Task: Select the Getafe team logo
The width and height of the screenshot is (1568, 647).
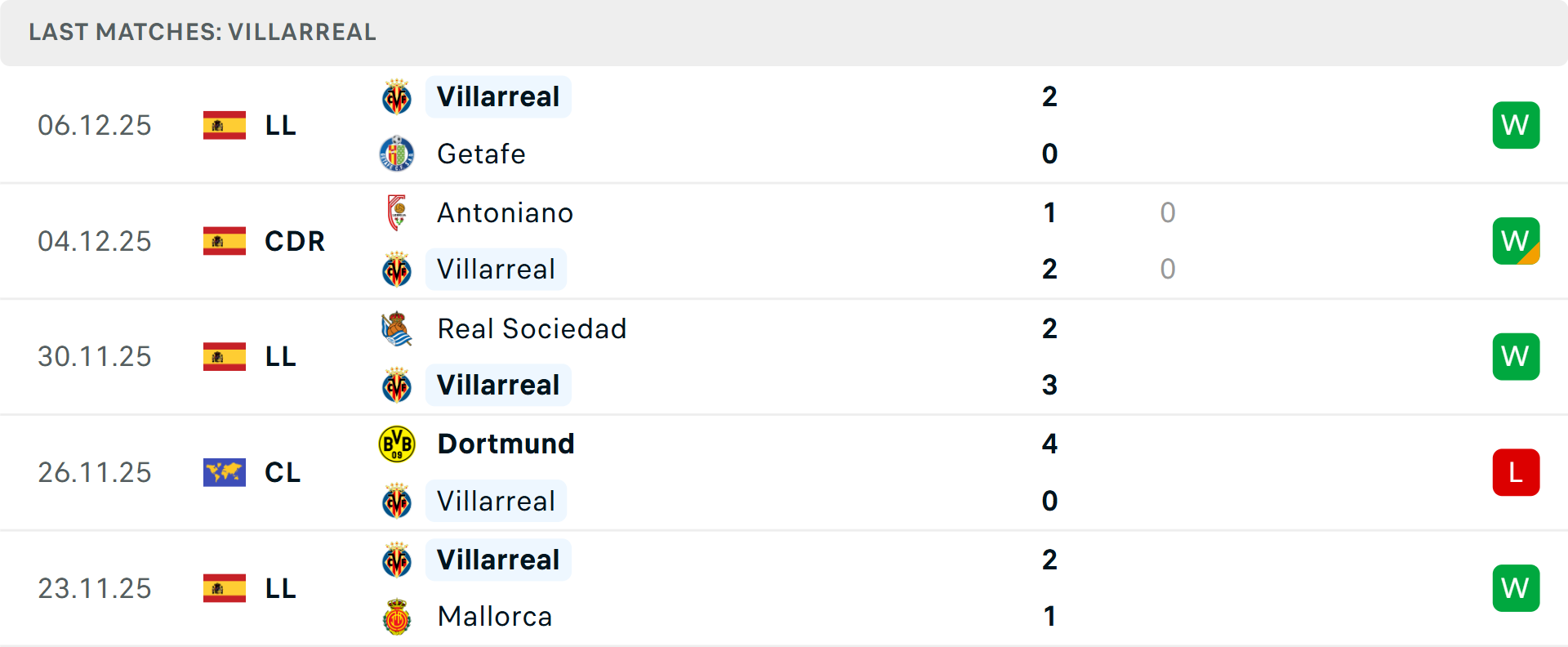Action: pyautogui.click(x=397, y=154)
